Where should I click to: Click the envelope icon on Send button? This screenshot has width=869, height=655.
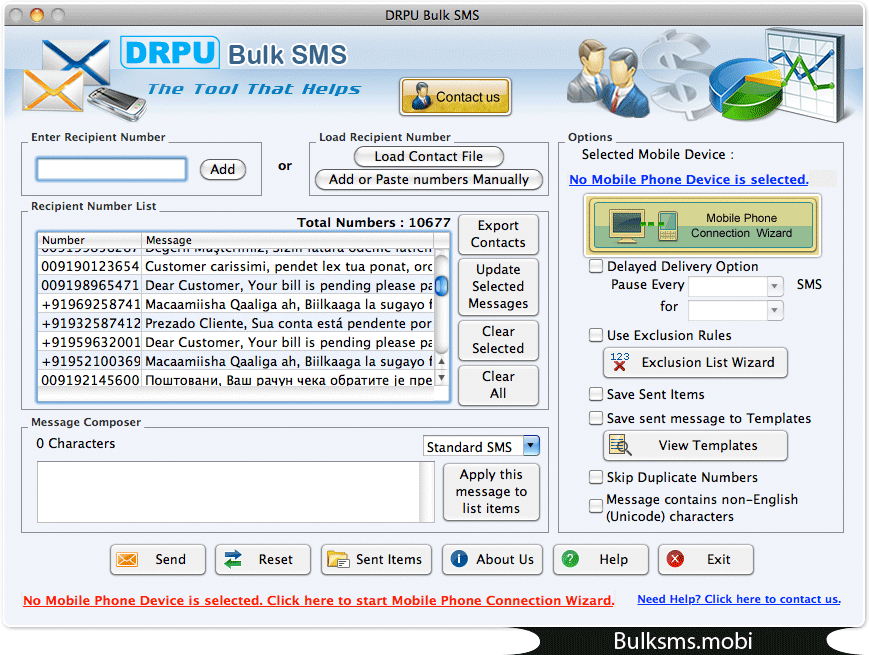point(127,559)
